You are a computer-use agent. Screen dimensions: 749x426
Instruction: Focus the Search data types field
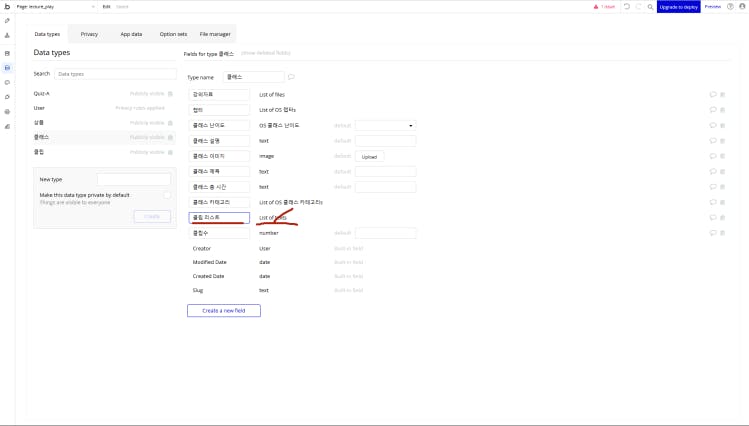(x=115, y=74)
